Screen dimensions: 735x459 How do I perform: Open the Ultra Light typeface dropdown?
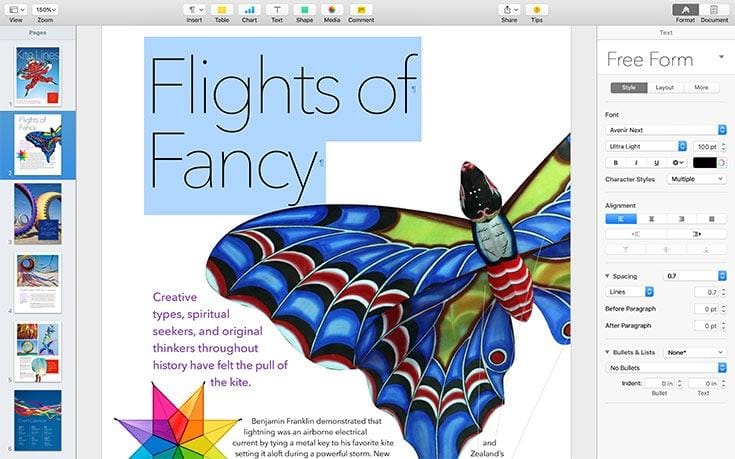coord(646,146)
